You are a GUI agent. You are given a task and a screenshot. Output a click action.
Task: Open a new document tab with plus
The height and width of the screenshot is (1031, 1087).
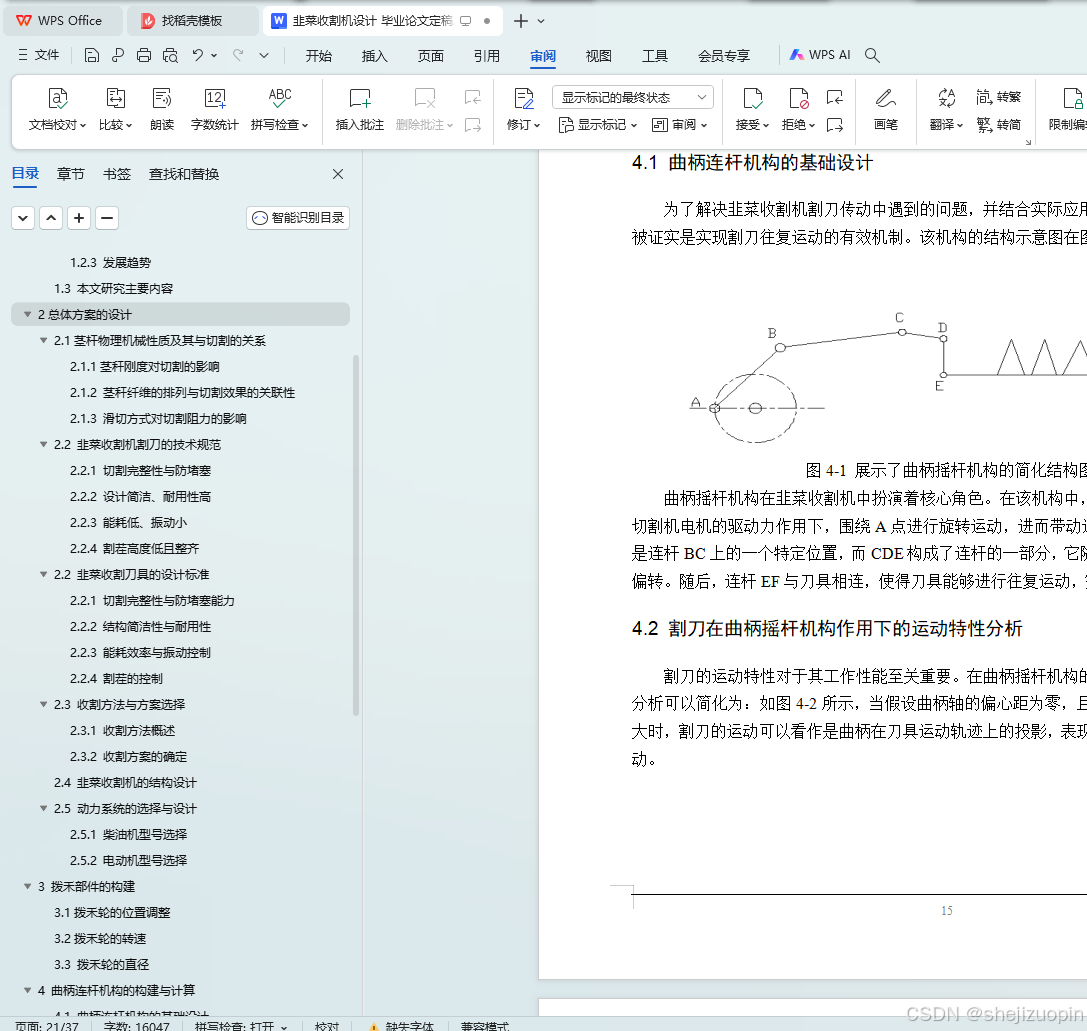pos(521,21)
